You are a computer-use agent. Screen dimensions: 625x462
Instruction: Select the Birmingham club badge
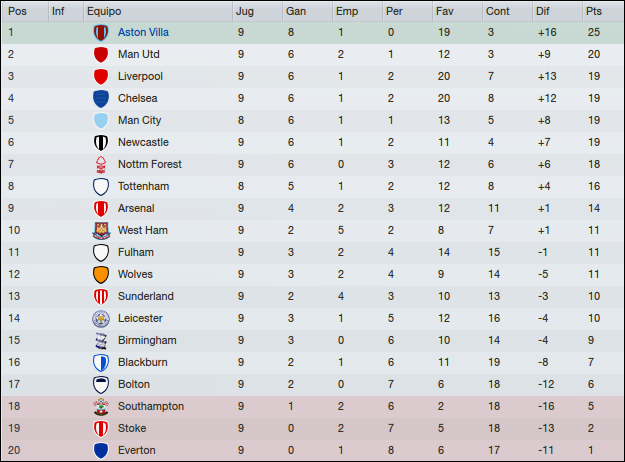point(101,340)
